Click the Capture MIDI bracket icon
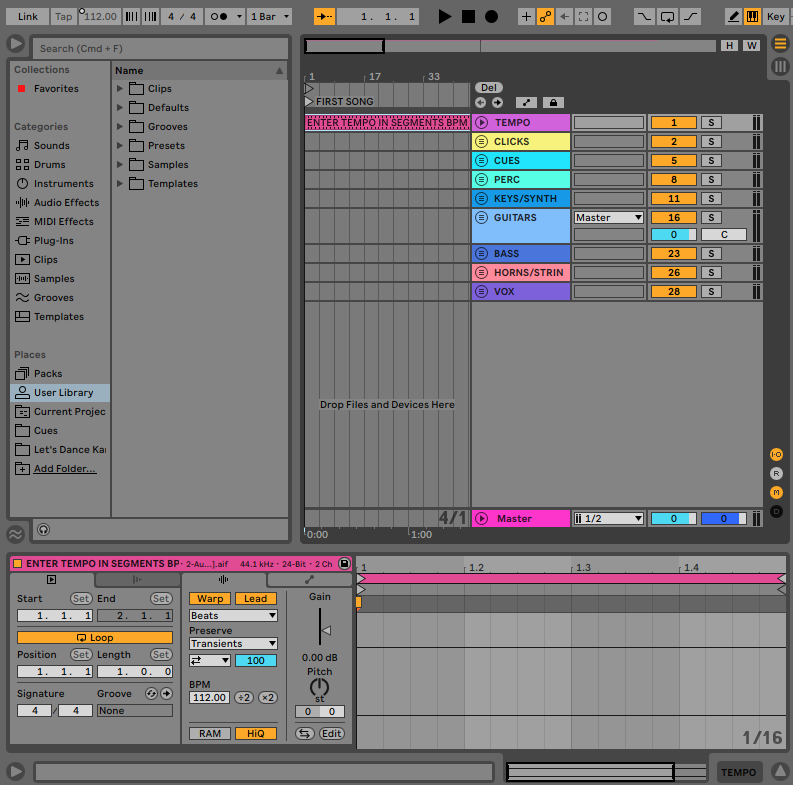This screenshot has height=785, width=793. point(584,17)
